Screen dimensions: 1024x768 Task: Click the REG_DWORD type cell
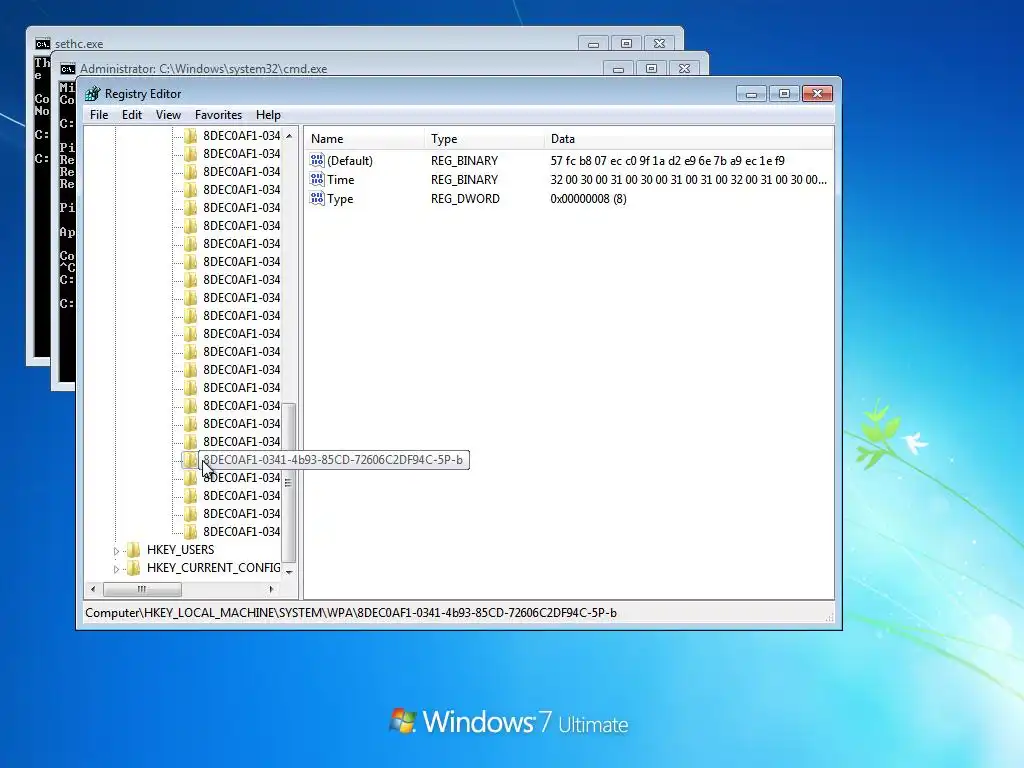[465, 198]
